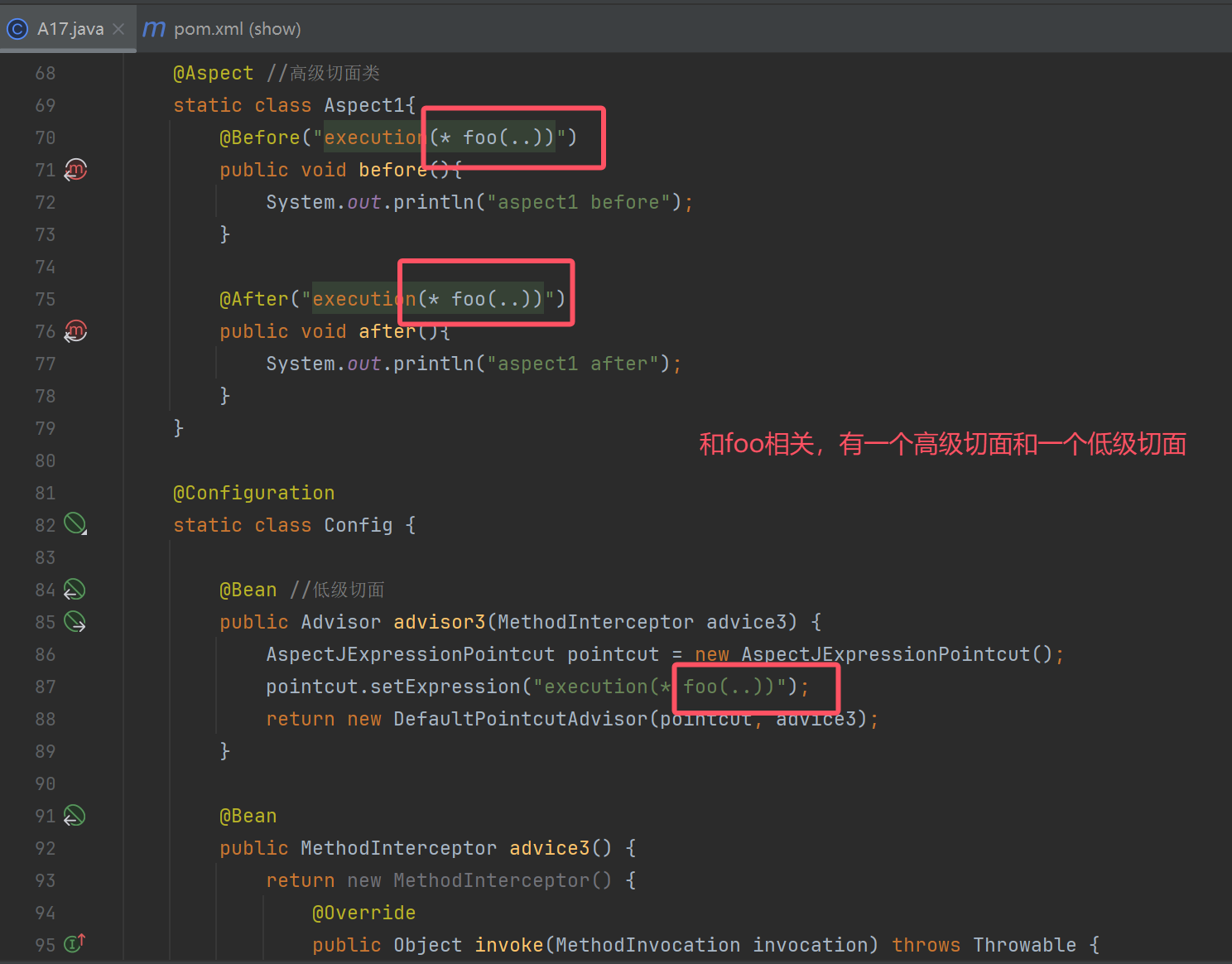The height and width of the screenshot is (964, 1232).
Task: Click the @After annotation
Action: 254,299
